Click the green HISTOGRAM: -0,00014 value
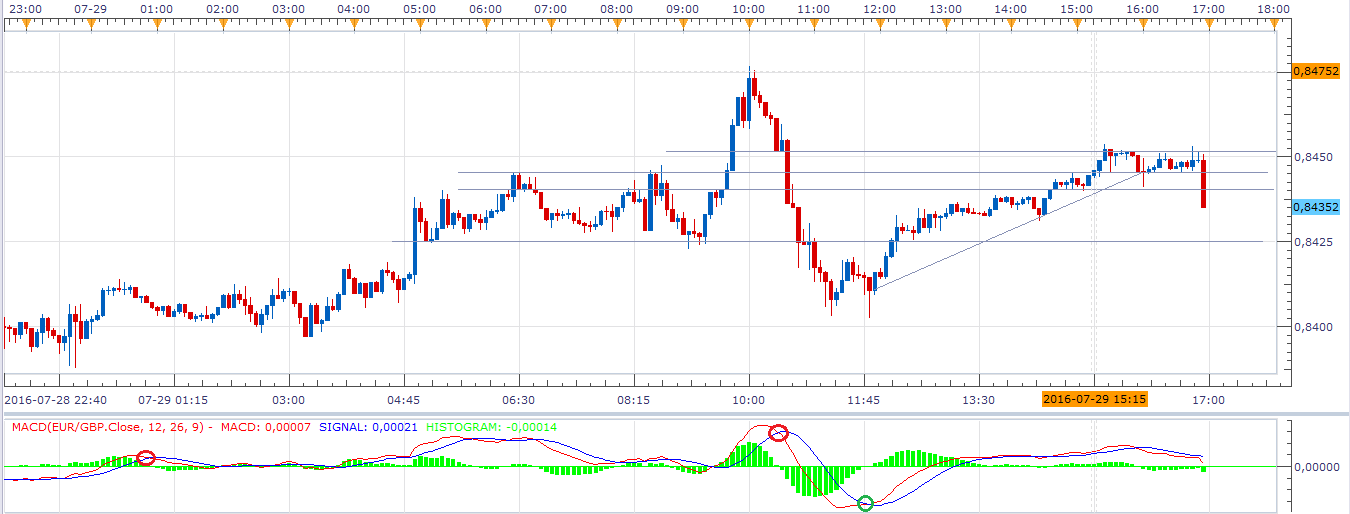 [x=491, y=427]
